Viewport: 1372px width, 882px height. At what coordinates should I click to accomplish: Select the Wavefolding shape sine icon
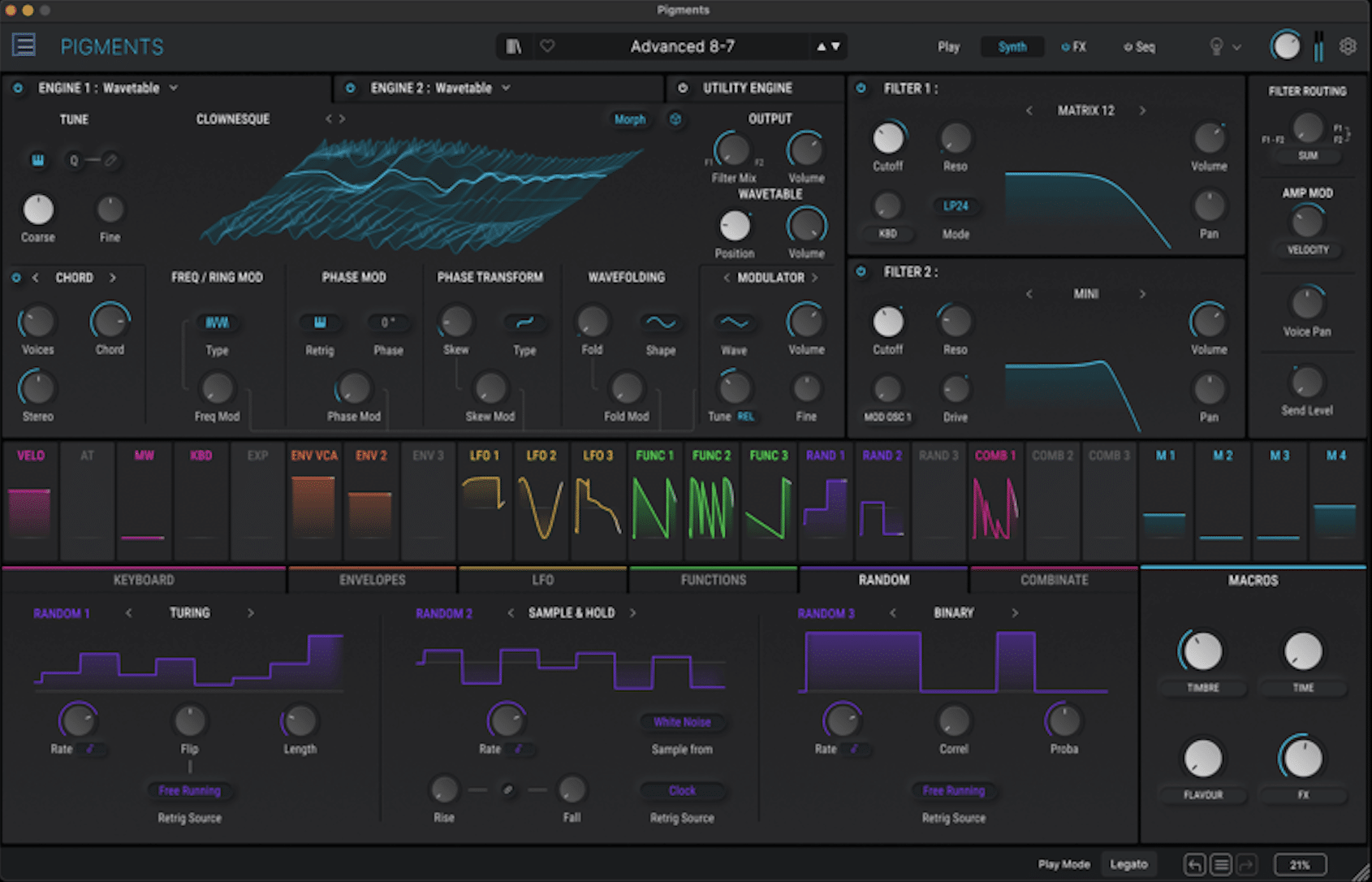661,322
